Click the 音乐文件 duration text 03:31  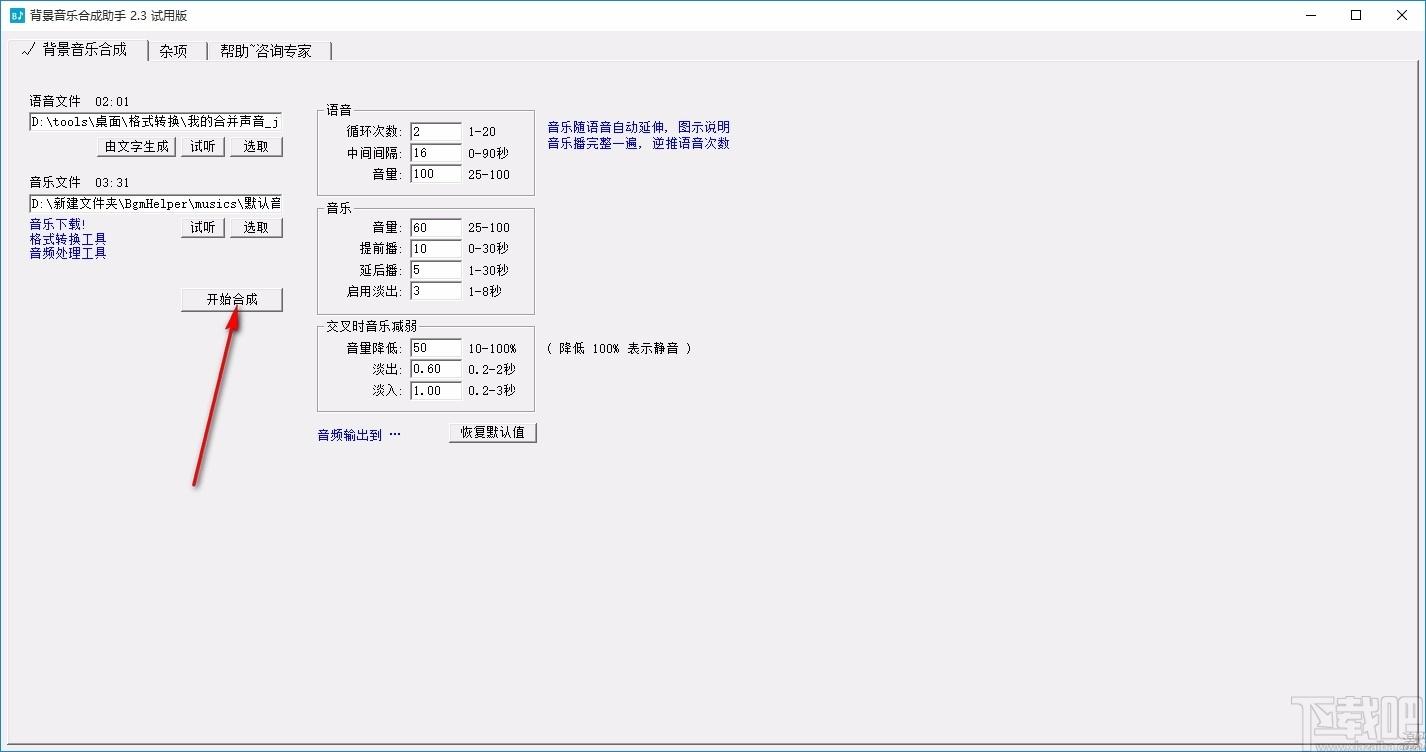point(112,183)
